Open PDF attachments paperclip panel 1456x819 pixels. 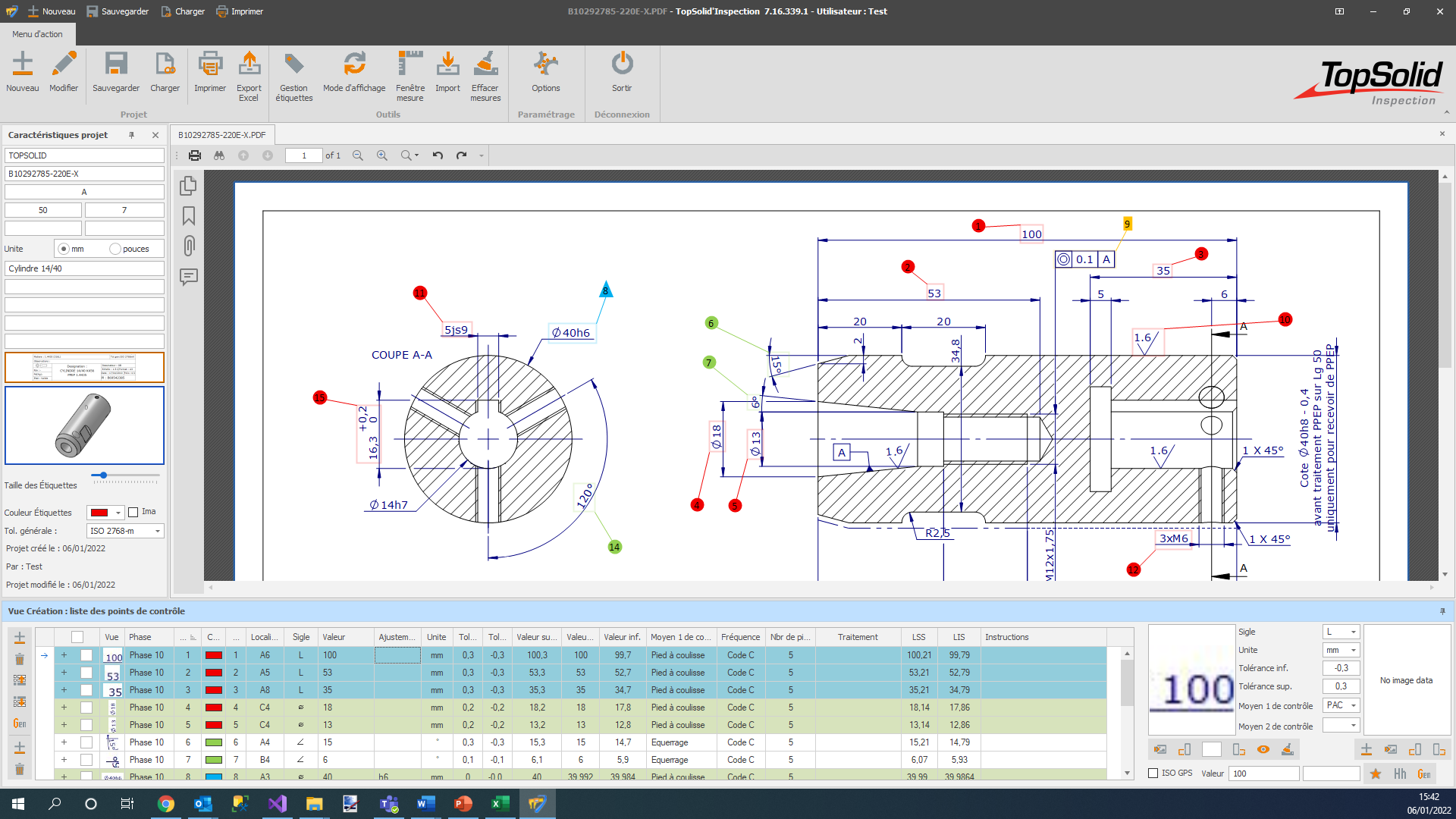(189, 246)
